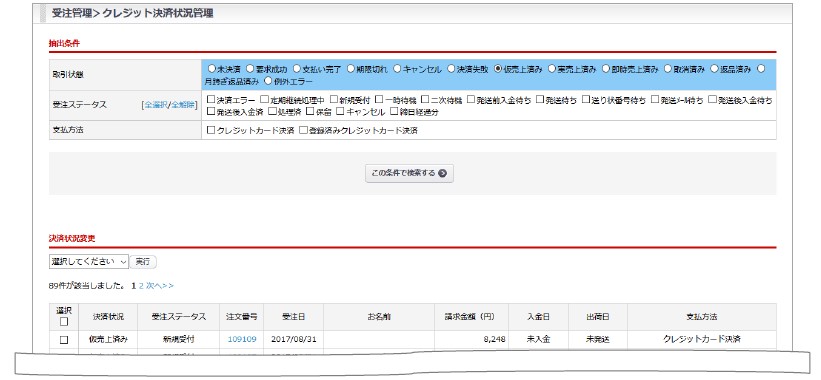This screenshot has width=821, height=380.
Task: Check the 一時待機 checkbox
Action: tap(379, 99)
